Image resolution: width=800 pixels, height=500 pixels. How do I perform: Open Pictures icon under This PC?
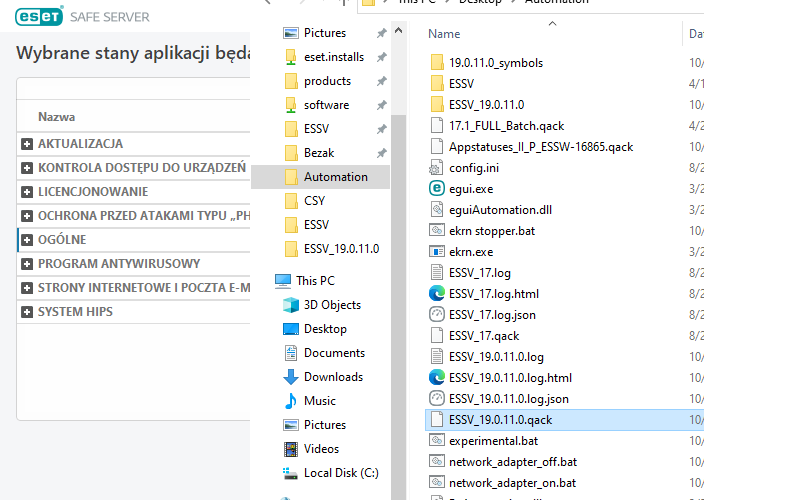coord(291,424)
